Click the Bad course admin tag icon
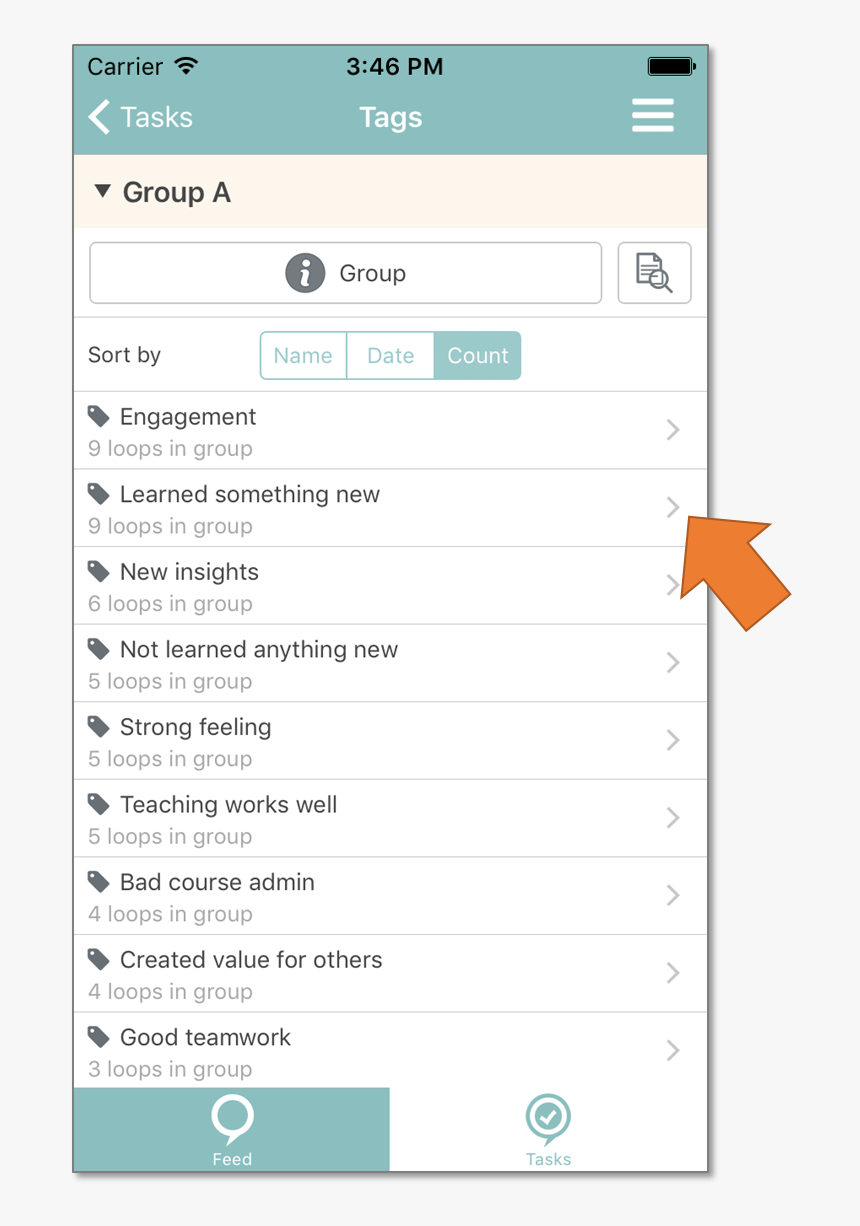The image size is (860, 1226). (x=98, y=882)
